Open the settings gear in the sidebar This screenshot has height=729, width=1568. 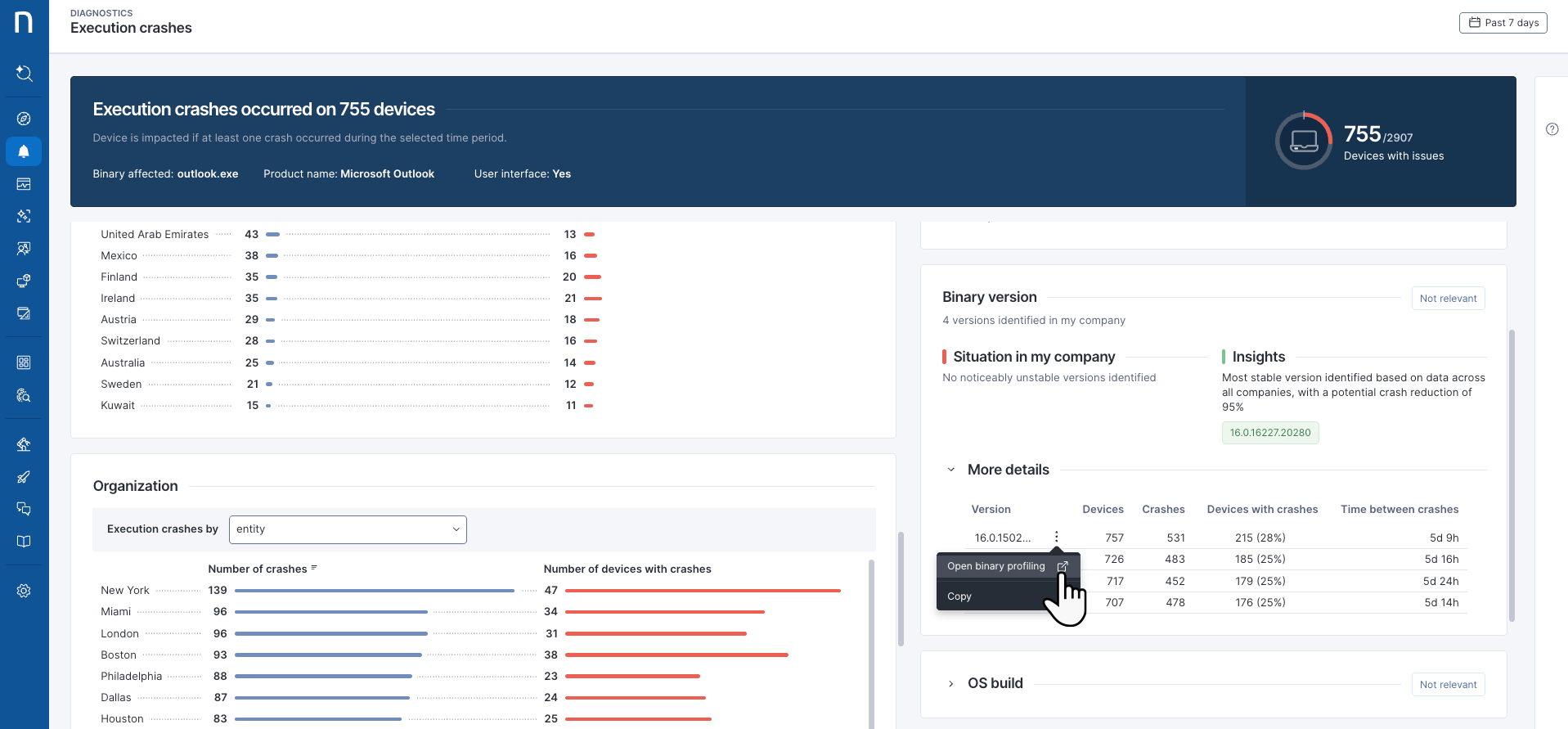coord(24,591)
